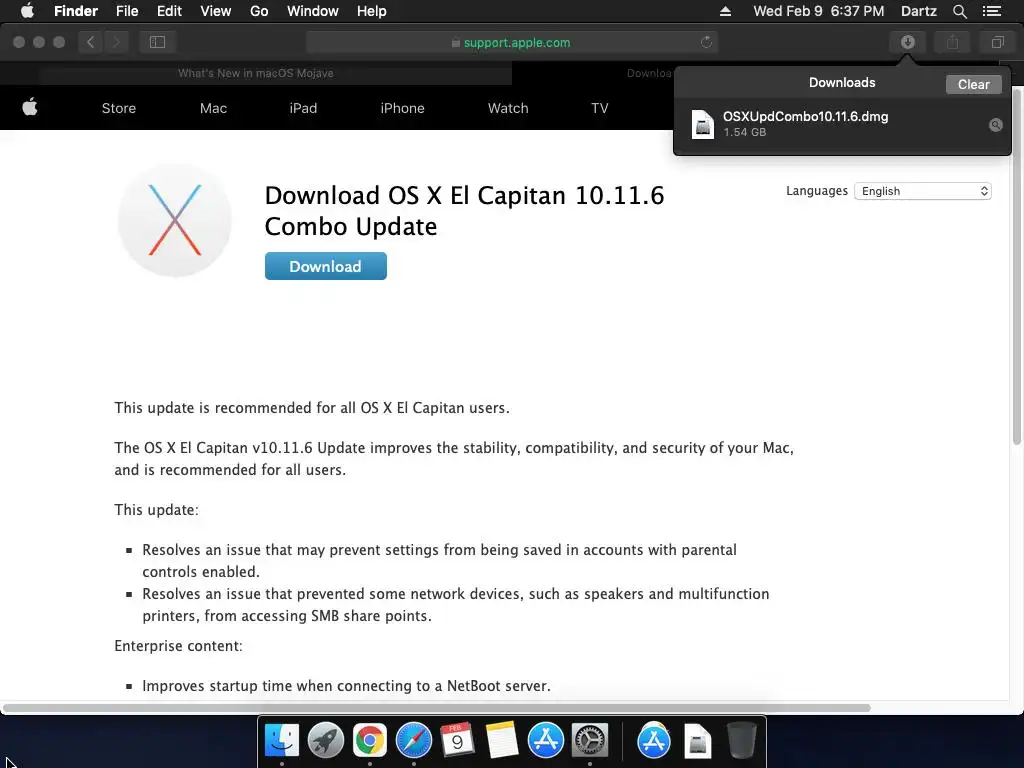The height and width of the screenshot is (768, 1024).
Task: Clear the downloads list
Action: (973, 84)
